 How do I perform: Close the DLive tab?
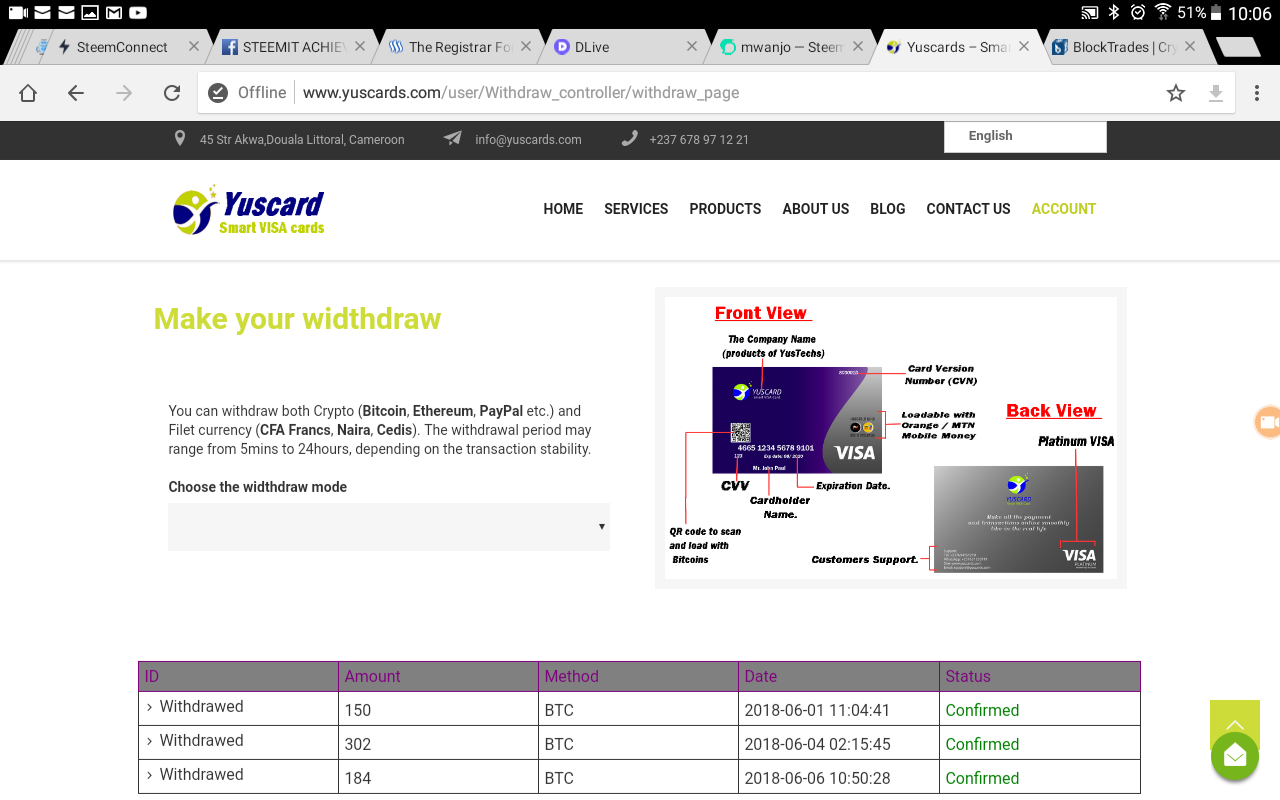click(x=692, y=46)
